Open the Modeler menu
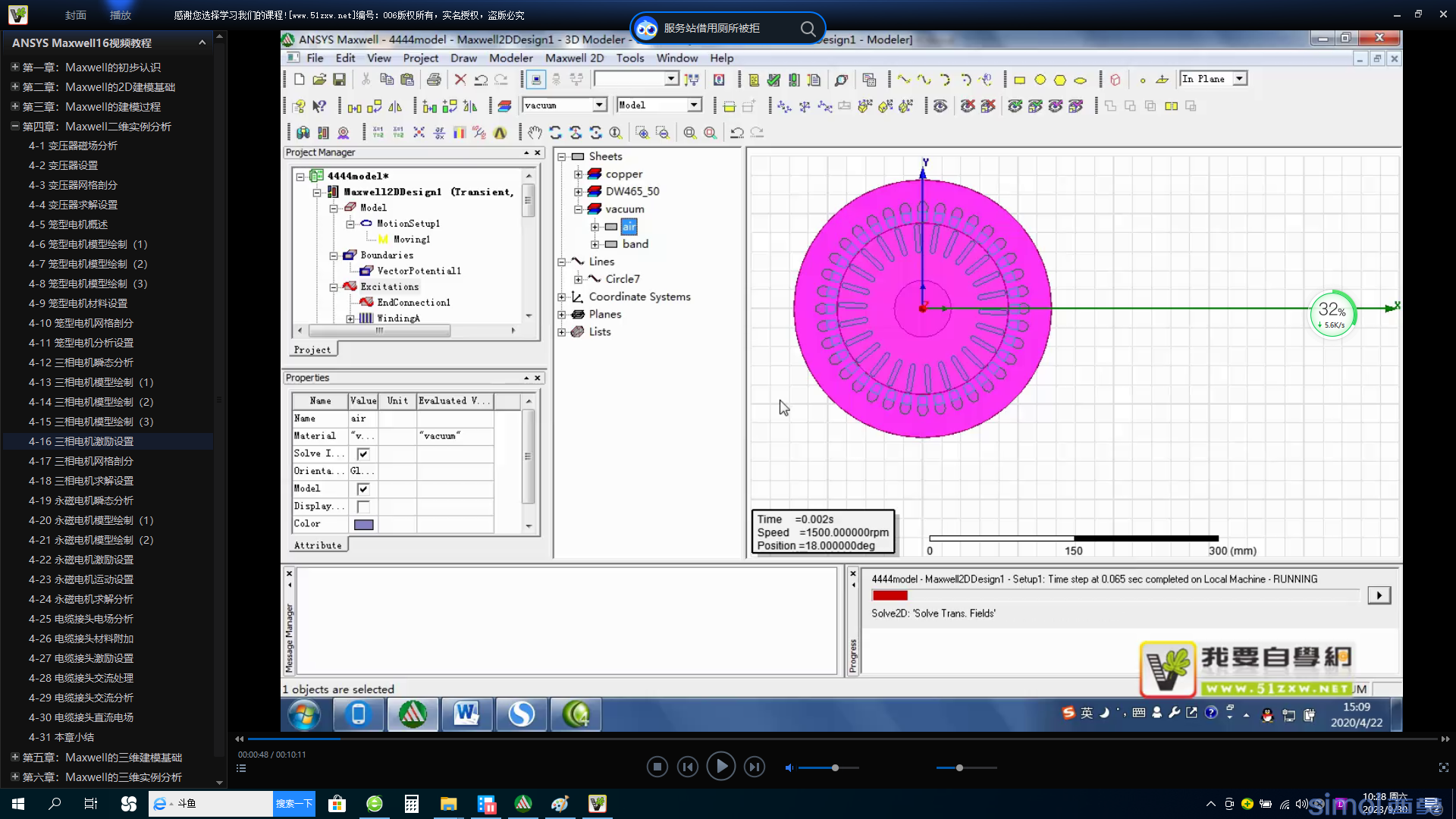 (x=510, y=58)
